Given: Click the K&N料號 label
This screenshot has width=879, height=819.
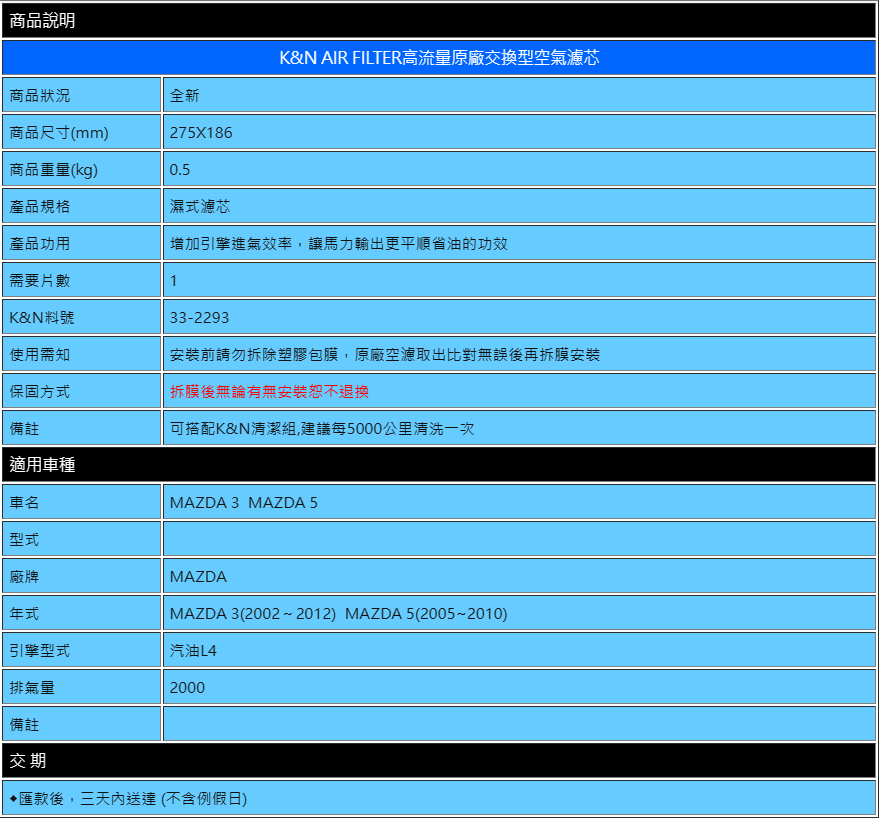Looking at the screenshot, I should (41, 318).
